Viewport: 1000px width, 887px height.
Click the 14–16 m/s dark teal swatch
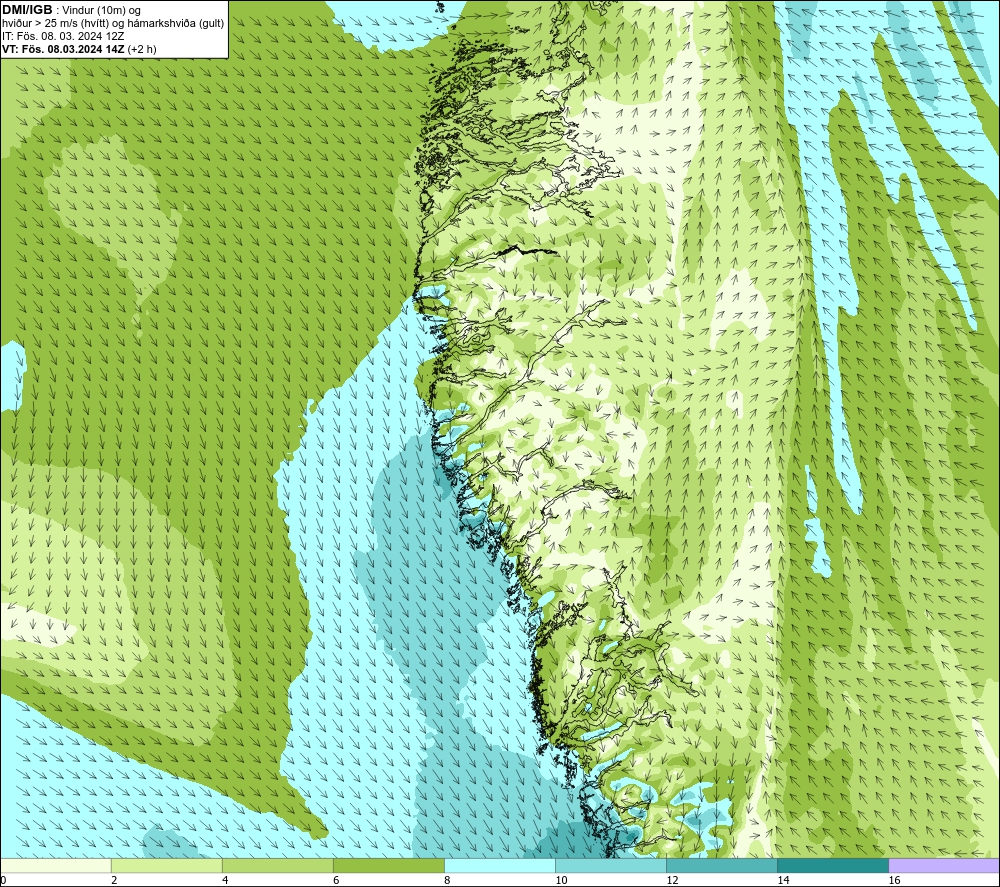[x=833, y=865]
